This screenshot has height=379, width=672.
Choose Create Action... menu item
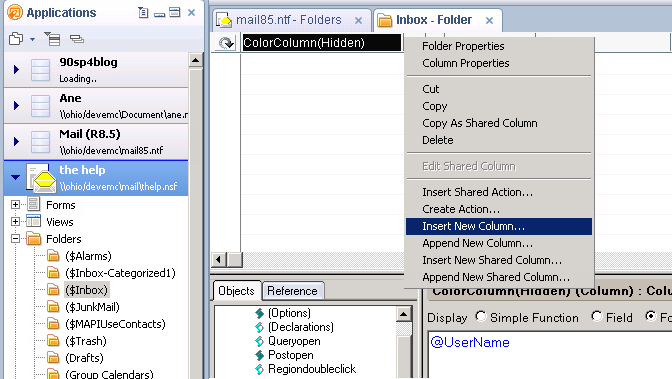click(x=461, y=209)
